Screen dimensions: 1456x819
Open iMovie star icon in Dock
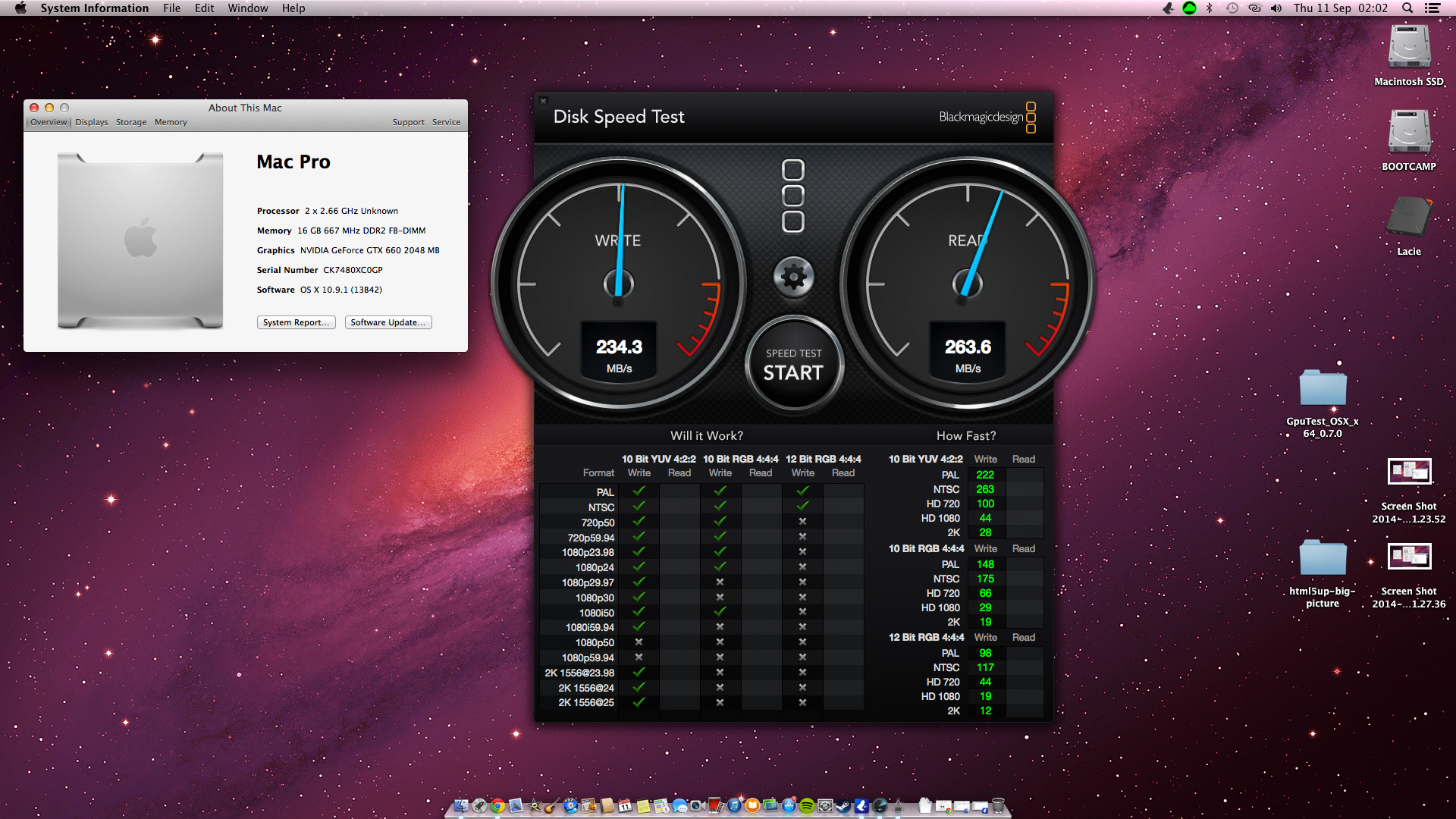tap(534, 805)
